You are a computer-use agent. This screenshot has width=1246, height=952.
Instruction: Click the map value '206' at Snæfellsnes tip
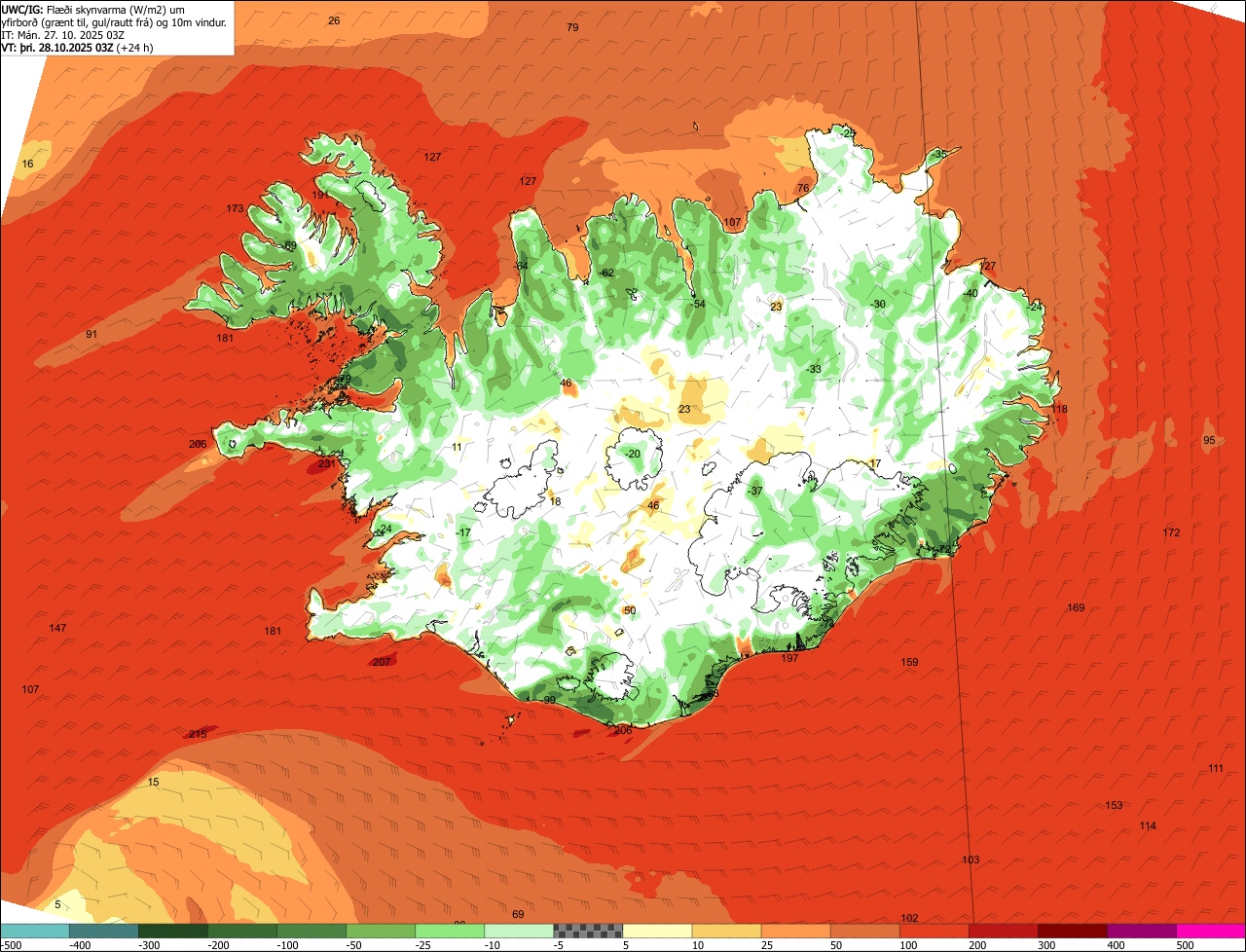click(198, 444)
